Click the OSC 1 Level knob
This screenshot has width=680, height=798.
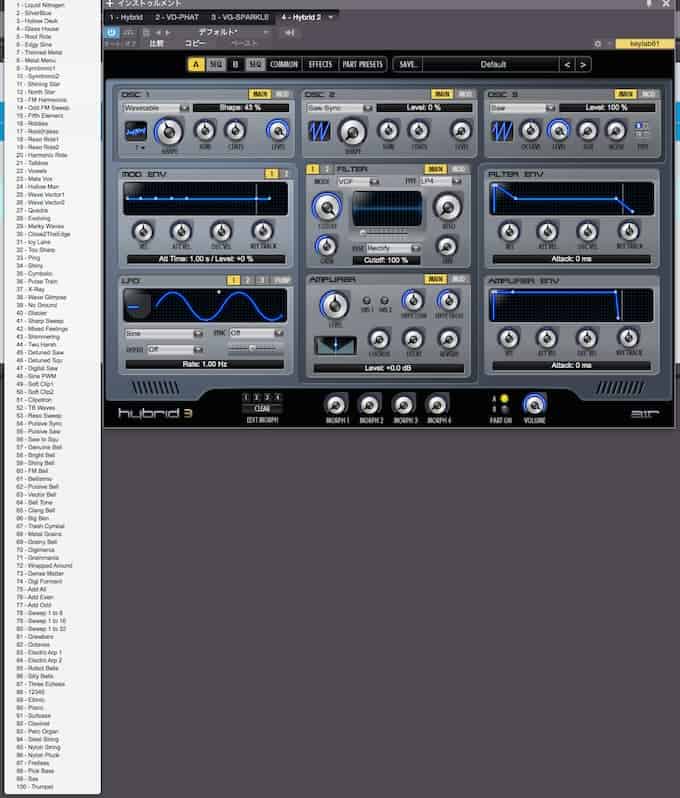(278, 131)
